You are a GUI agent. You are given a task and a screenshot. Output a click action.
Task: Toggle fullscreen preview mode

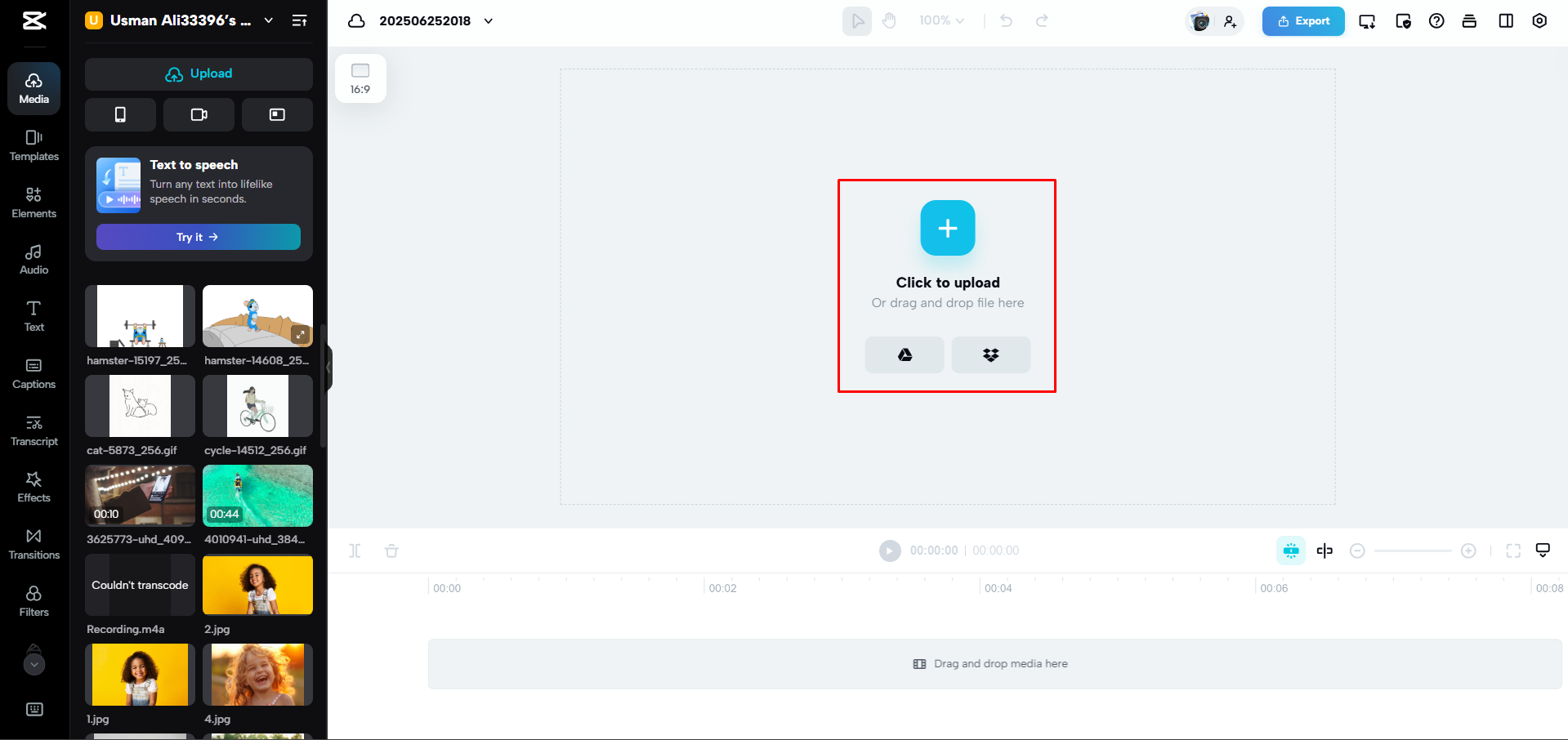tap(1513, 551)
